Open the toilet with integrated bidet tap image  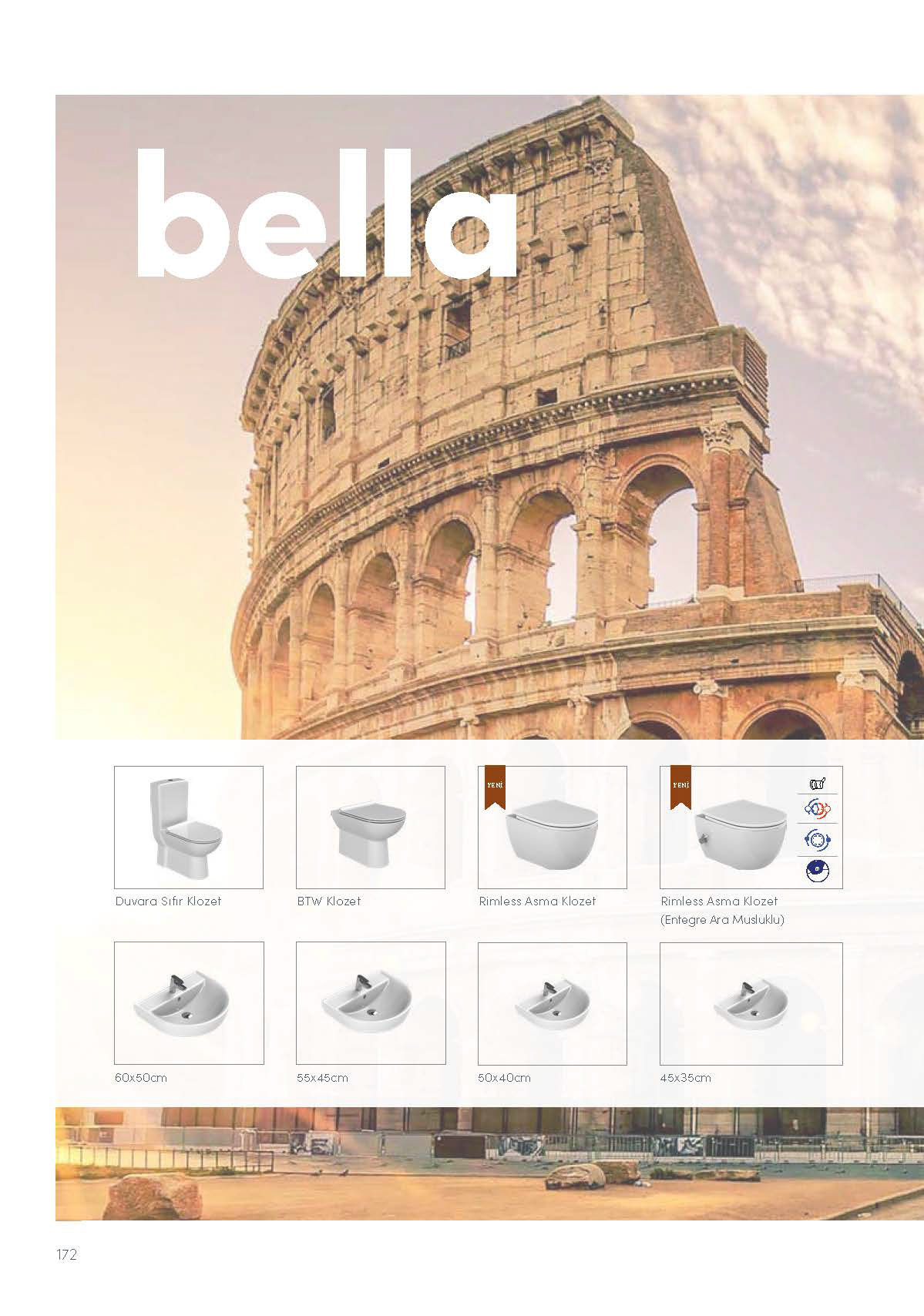(751, 828)
